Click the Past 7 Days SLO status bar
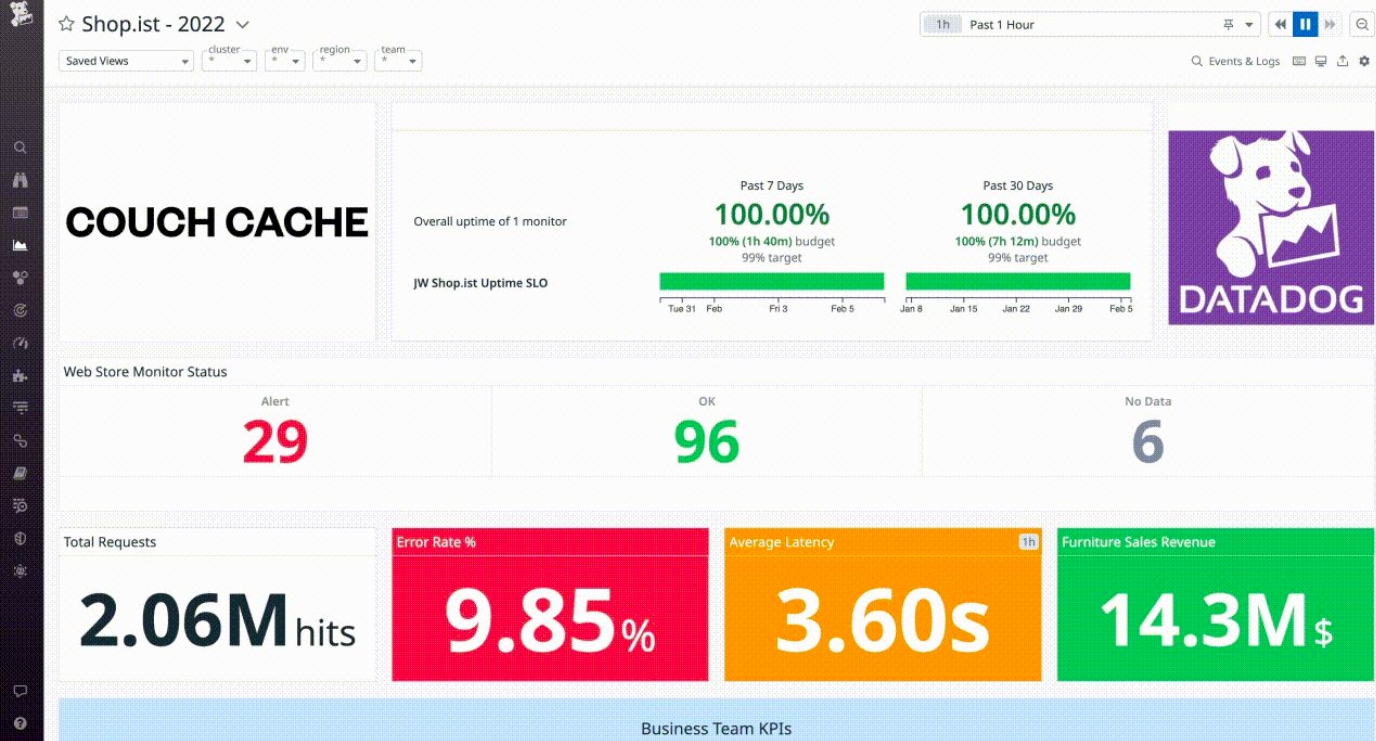The height and width of the screenshot is (741, 1376). click(x=772, y=281)
